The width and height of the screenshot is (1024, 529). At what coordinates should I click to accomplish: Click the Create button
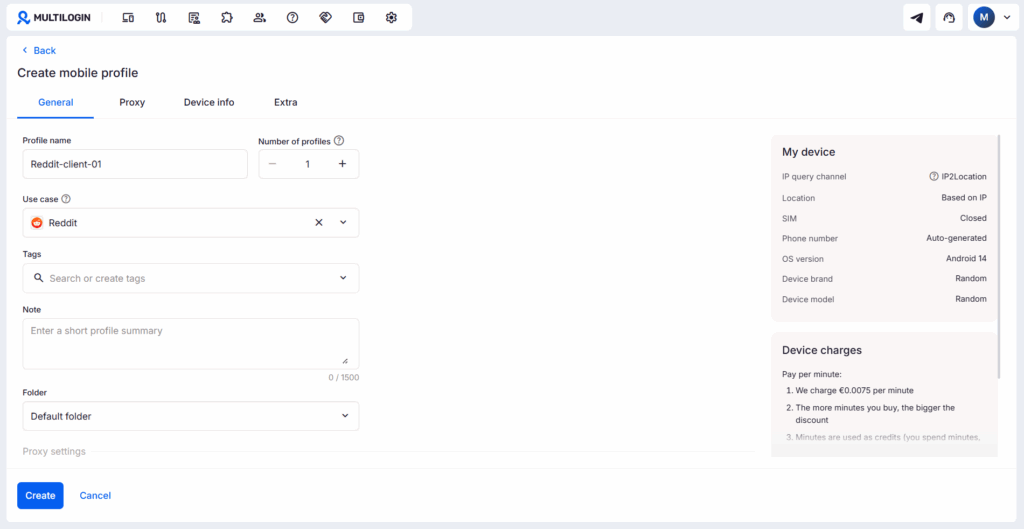tap(40, 496)
